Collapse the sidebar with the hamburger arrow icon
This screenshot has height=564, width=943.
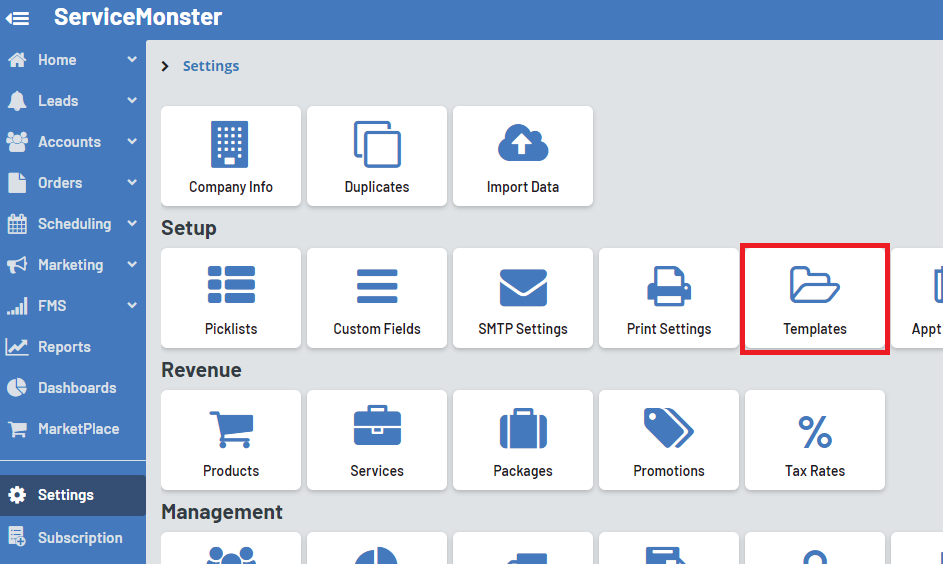click(18, 18)
